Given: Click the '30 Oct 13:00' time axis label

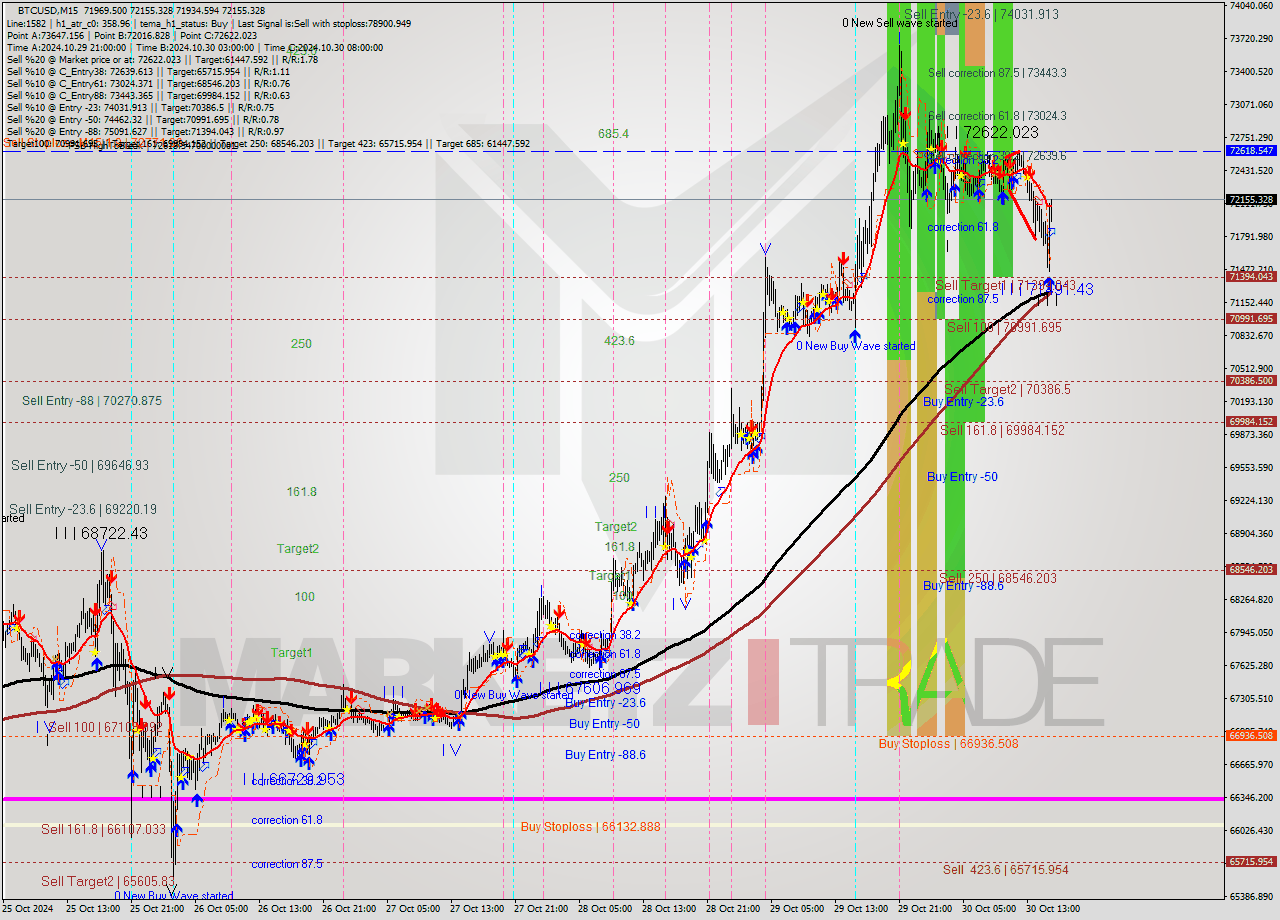Looking at the screenshot, I should pyautogui.click(x=1053, y=909).
